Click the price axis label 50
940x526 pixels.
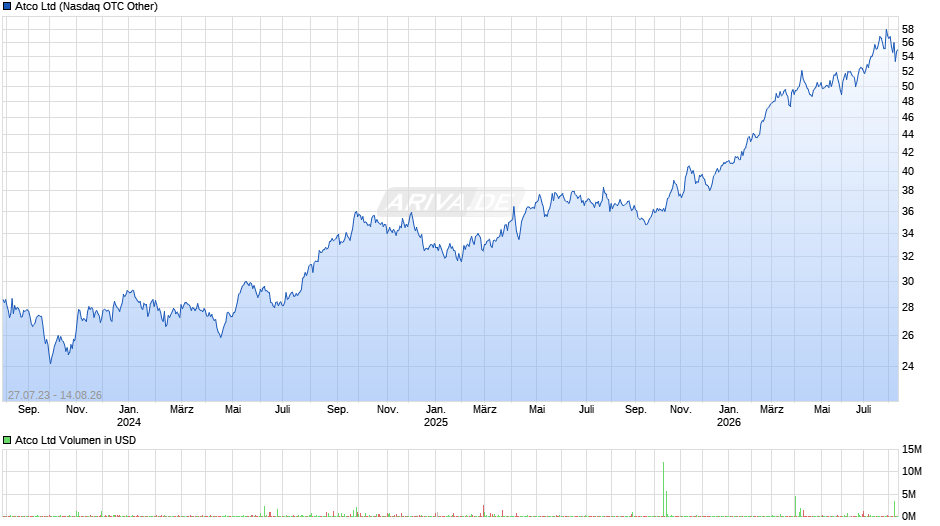coord(908,86)
